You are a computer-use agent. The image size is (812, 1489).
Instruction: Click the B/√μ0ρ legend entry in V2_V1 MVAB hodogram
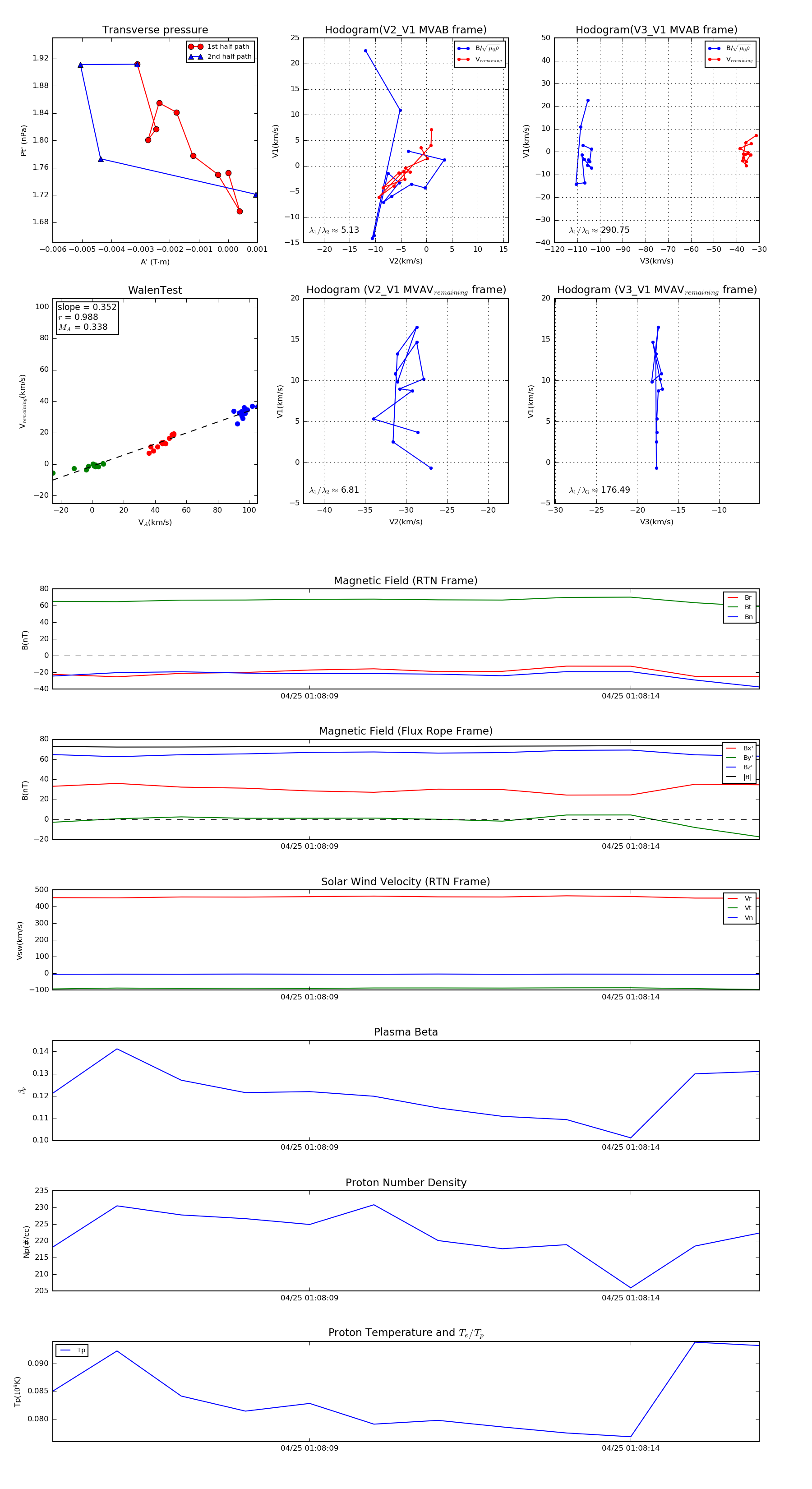480,49
